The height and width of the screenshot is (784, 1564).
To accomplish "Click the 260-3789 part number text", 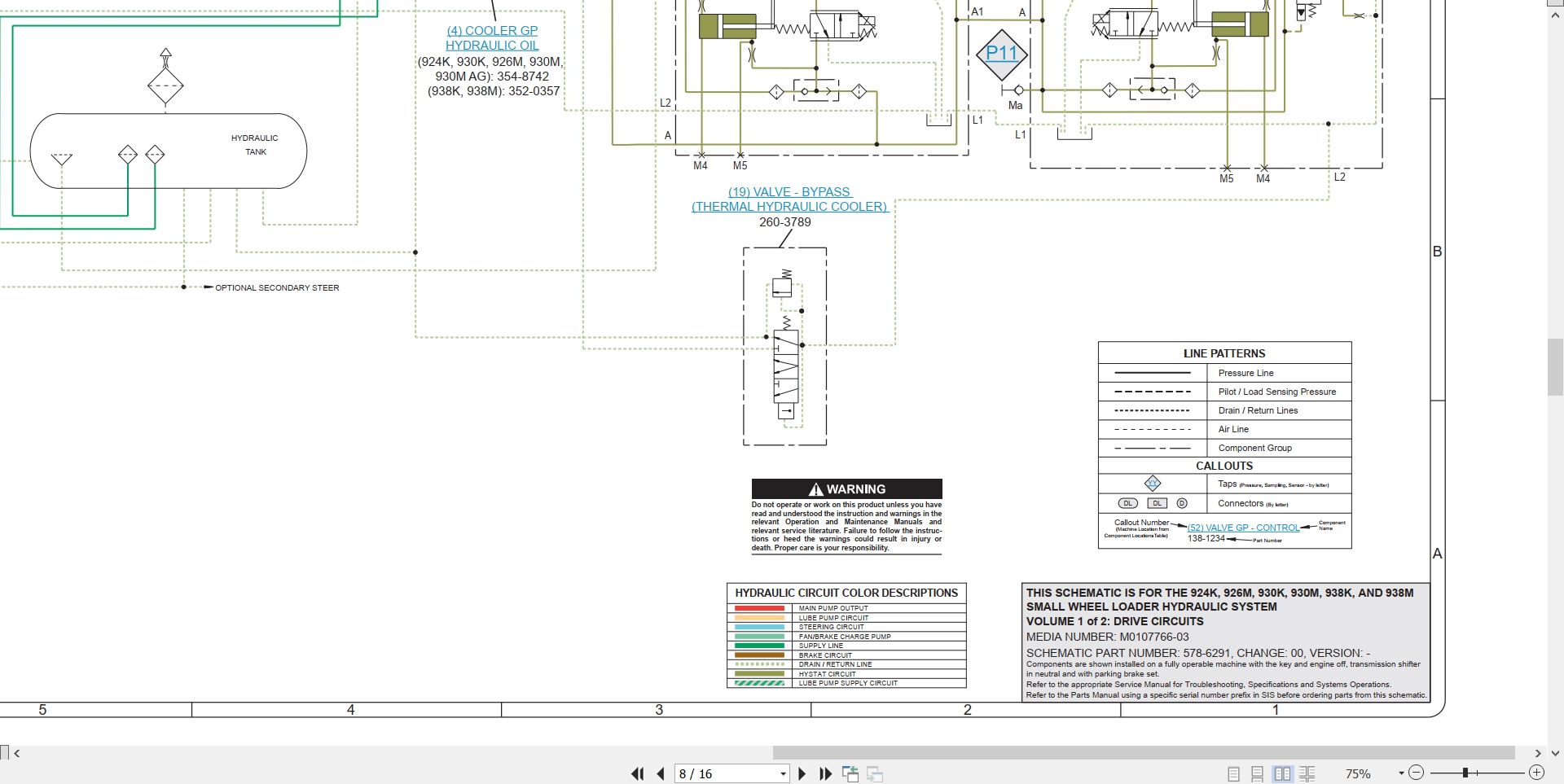I will (785, 222).
